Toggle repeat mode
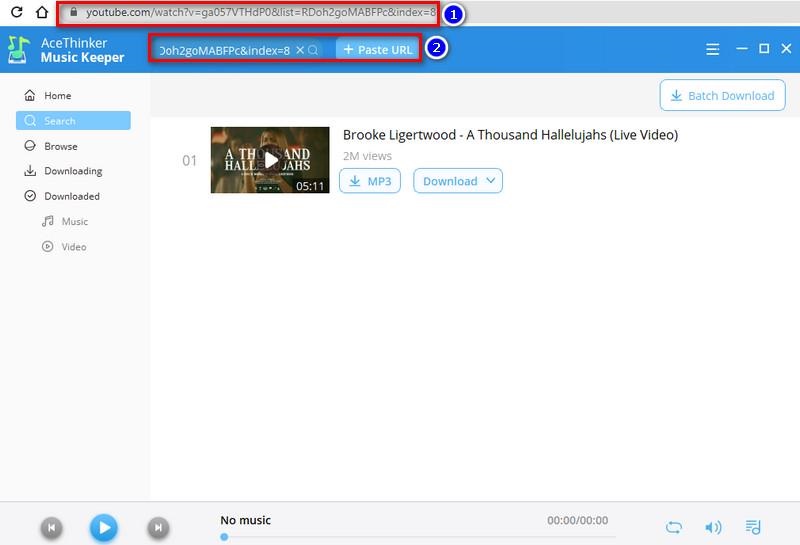800x545 pixels. [673, 527]
